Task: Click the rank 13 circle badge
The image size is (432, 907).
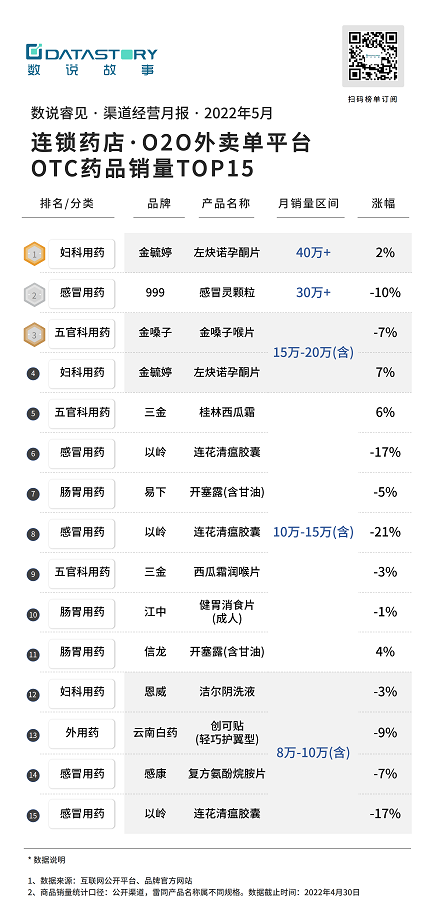Action: pyautogui.click(x=33, y=735)
